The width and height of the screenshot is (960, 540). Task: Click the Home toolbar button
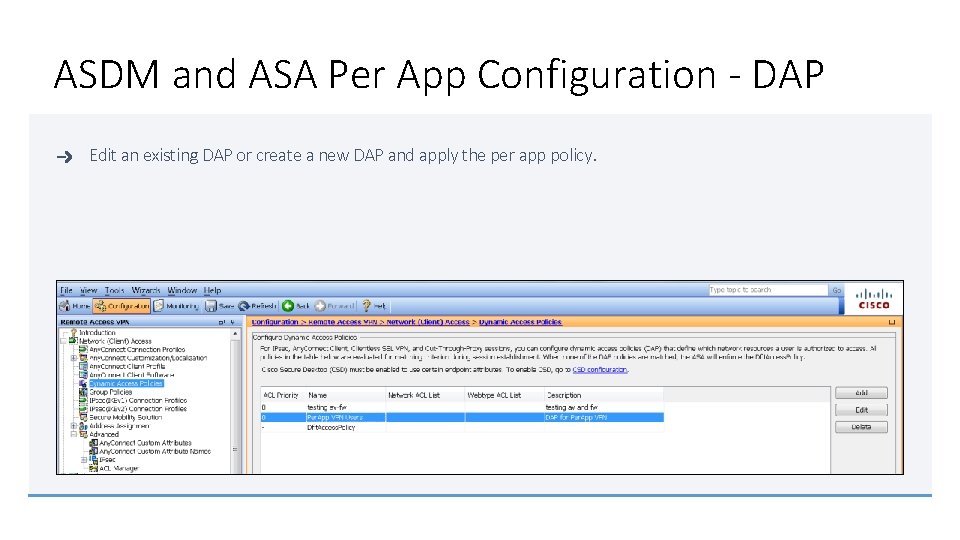[x=74, y=306]
